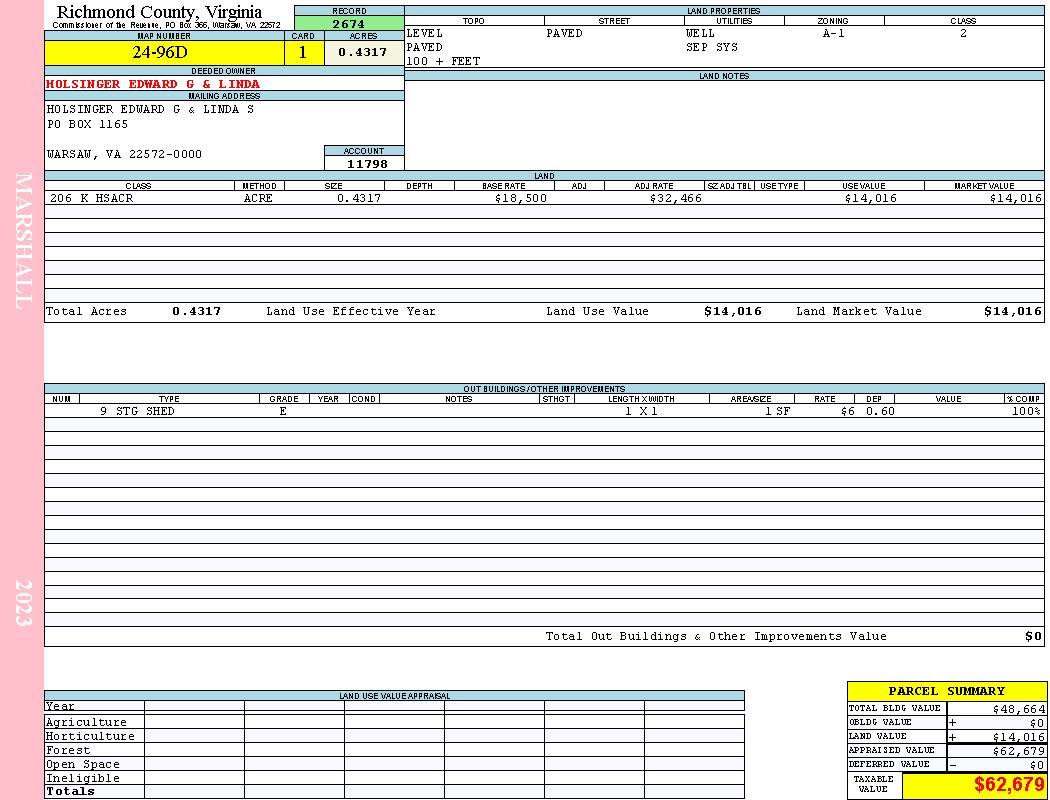Click account number 11798
The width and height of the screenshot is (1050, 800).
pos(367,164)
